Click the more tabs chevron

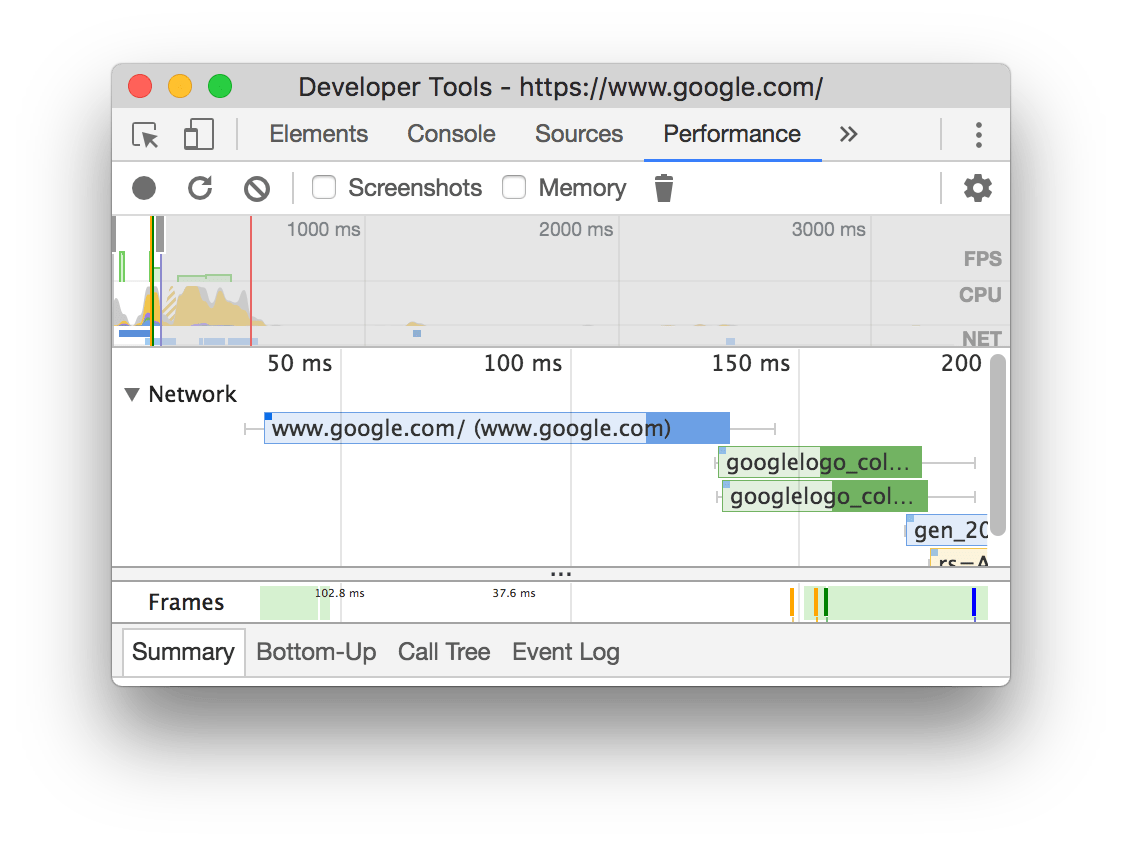tap(848, 133)
